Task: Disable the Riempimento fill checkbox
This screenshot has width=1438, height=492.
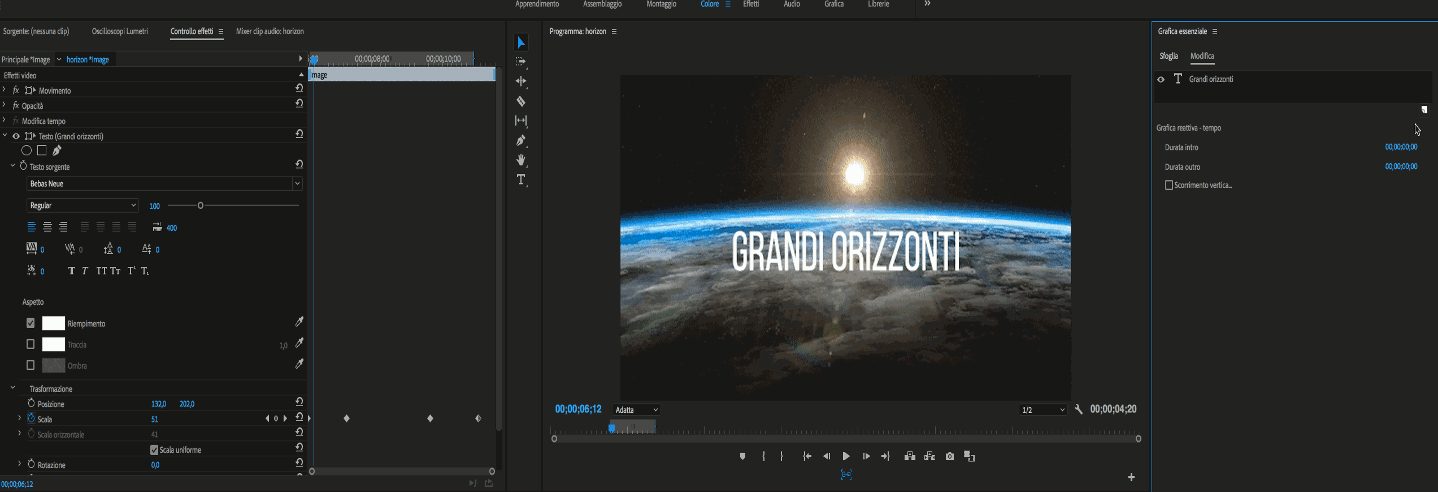Action: point(31,323)
